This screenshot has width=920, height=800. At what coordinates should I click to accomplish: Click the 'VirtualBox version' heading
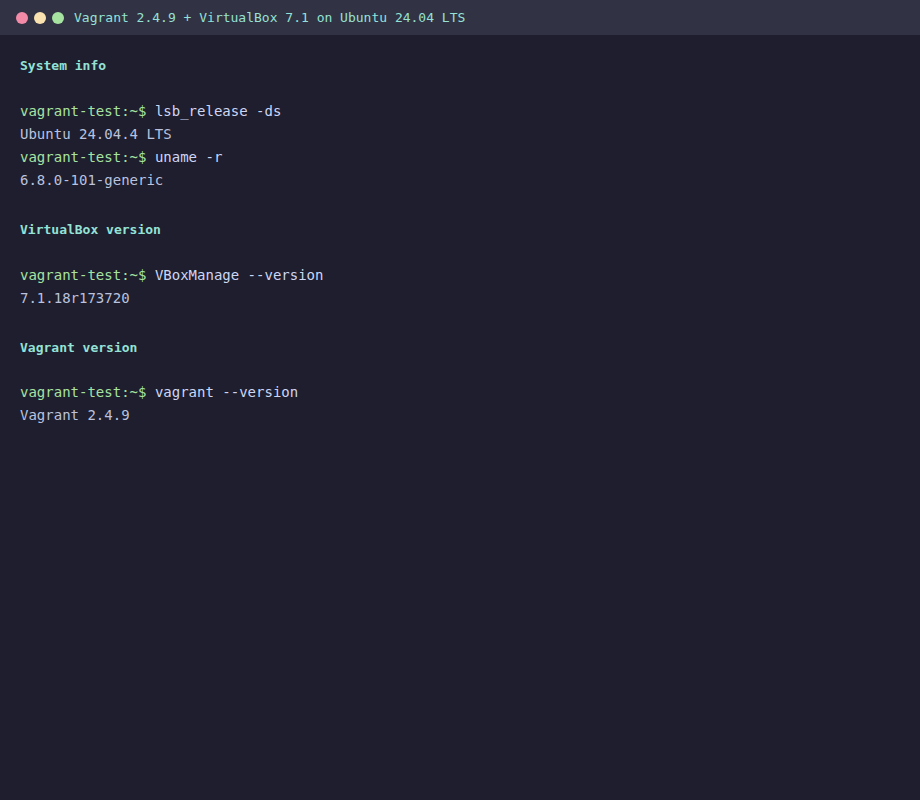point(90,229)
